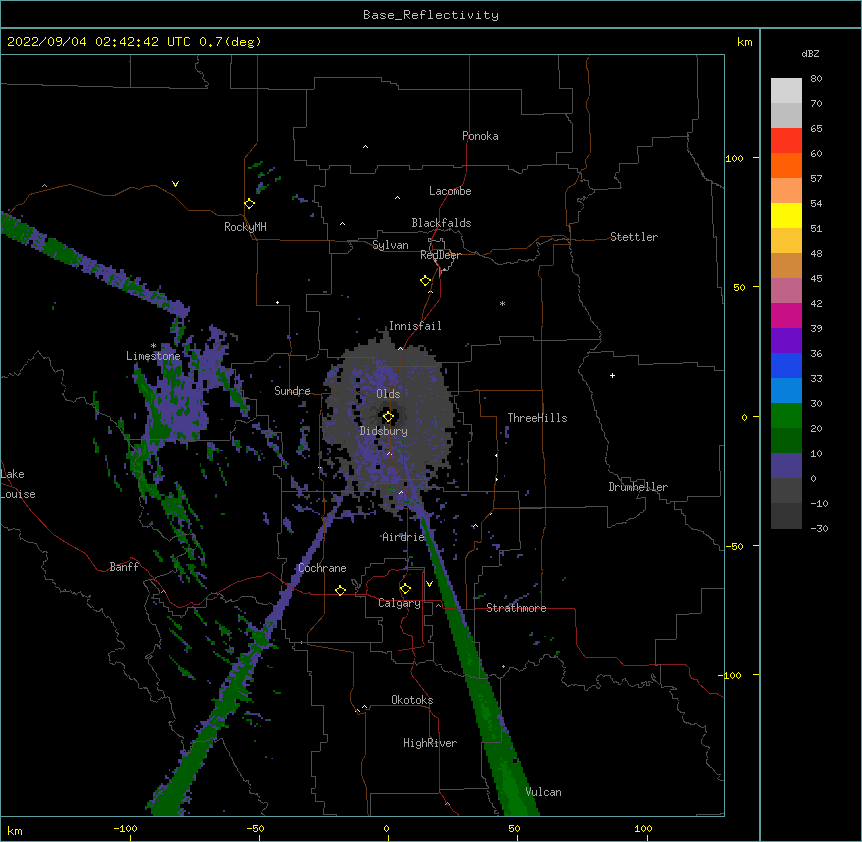Viewport: 862px width, 842px height.
Task: Select the 42 dBZ magenta color swatch
Action: tap(786, 315)
